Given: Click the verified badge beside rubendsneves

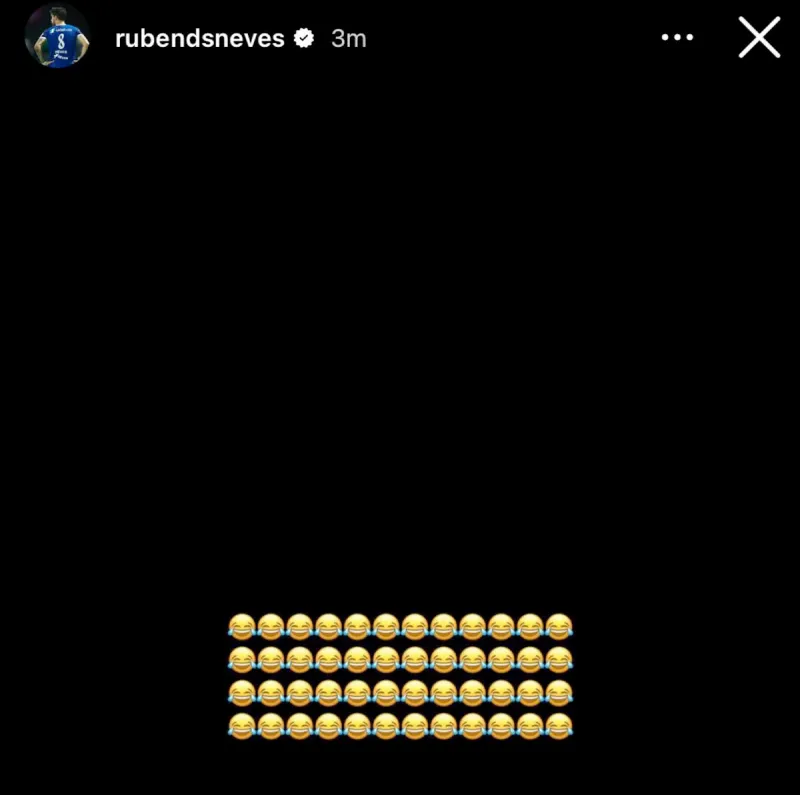Looking at the screenshot, I should click(304, 38).
